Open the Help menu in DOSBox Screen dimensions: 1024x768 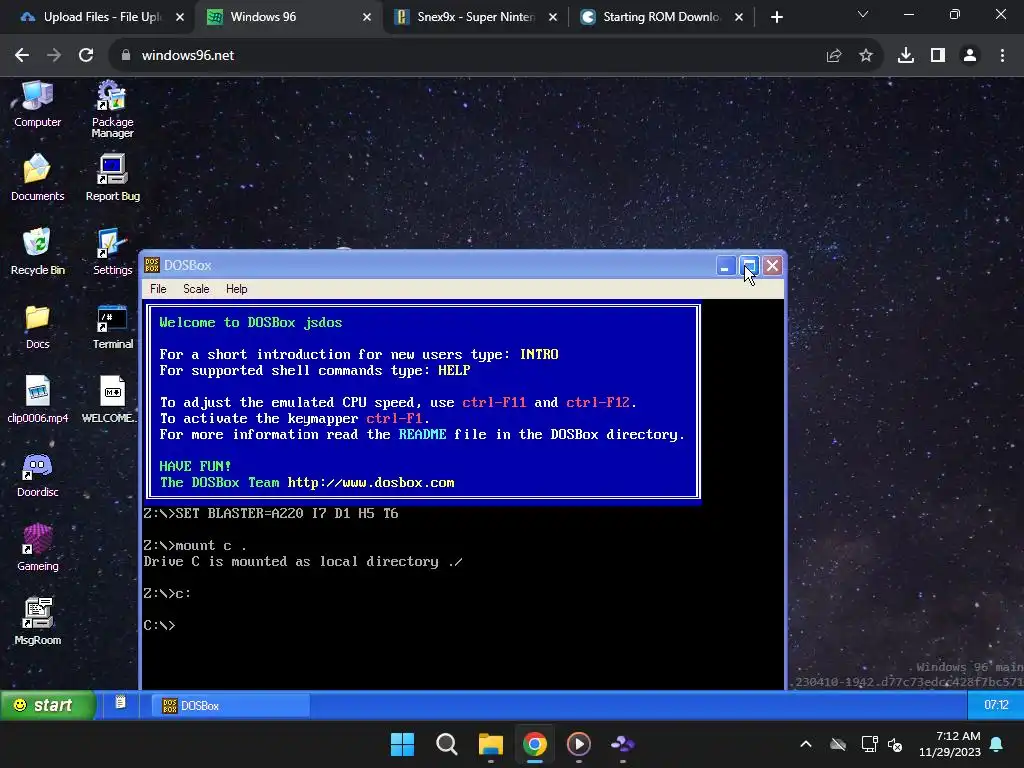pos(236,289)
